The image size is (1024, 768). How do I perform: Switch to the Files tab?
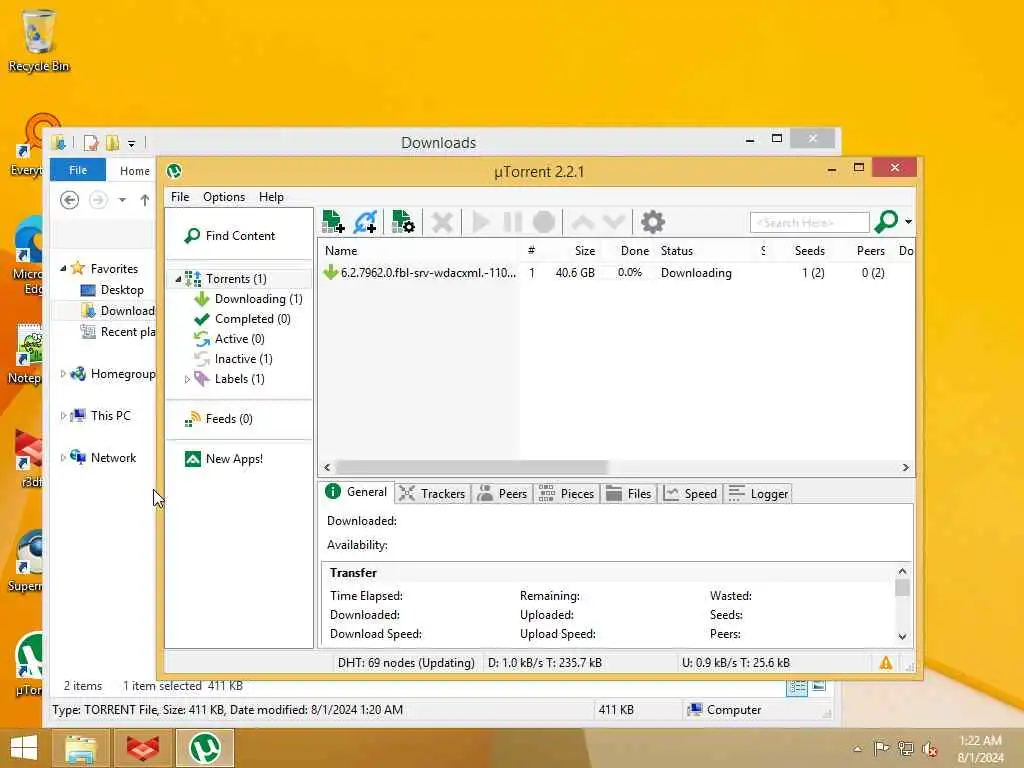click(629, 494)
